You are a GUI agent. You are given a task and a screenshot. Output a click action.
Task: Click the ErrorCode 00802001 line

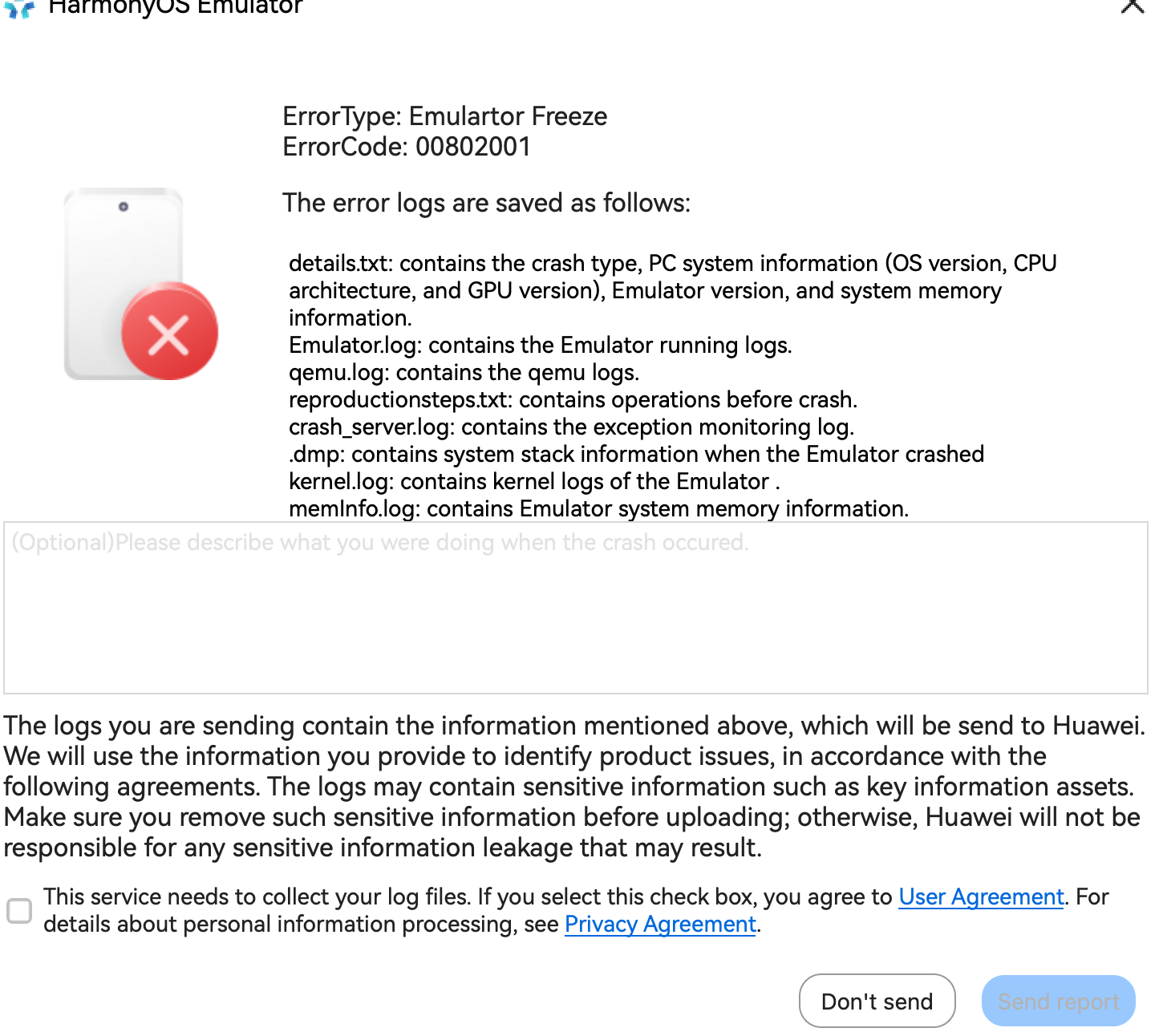coord(407,147)
